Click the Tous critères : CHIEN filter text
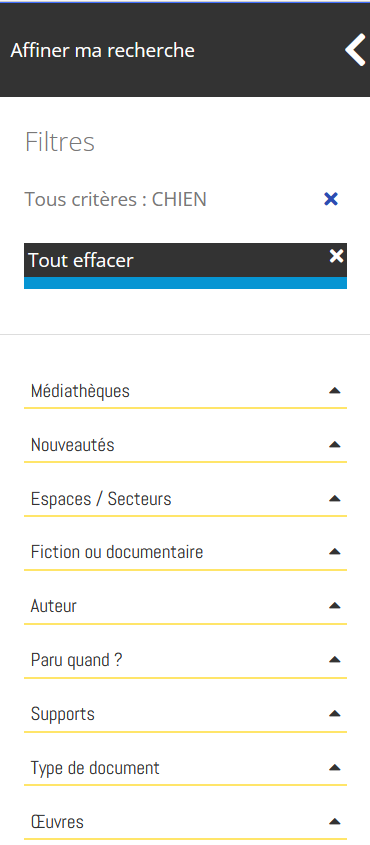 point(116,199)
